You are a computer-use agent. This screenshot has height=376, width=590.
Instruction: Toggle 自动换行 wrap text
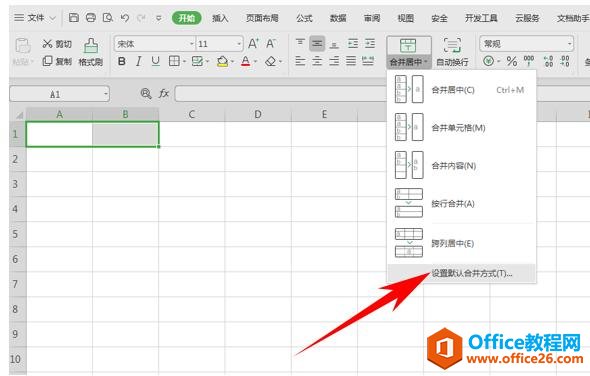coord(452,52)
